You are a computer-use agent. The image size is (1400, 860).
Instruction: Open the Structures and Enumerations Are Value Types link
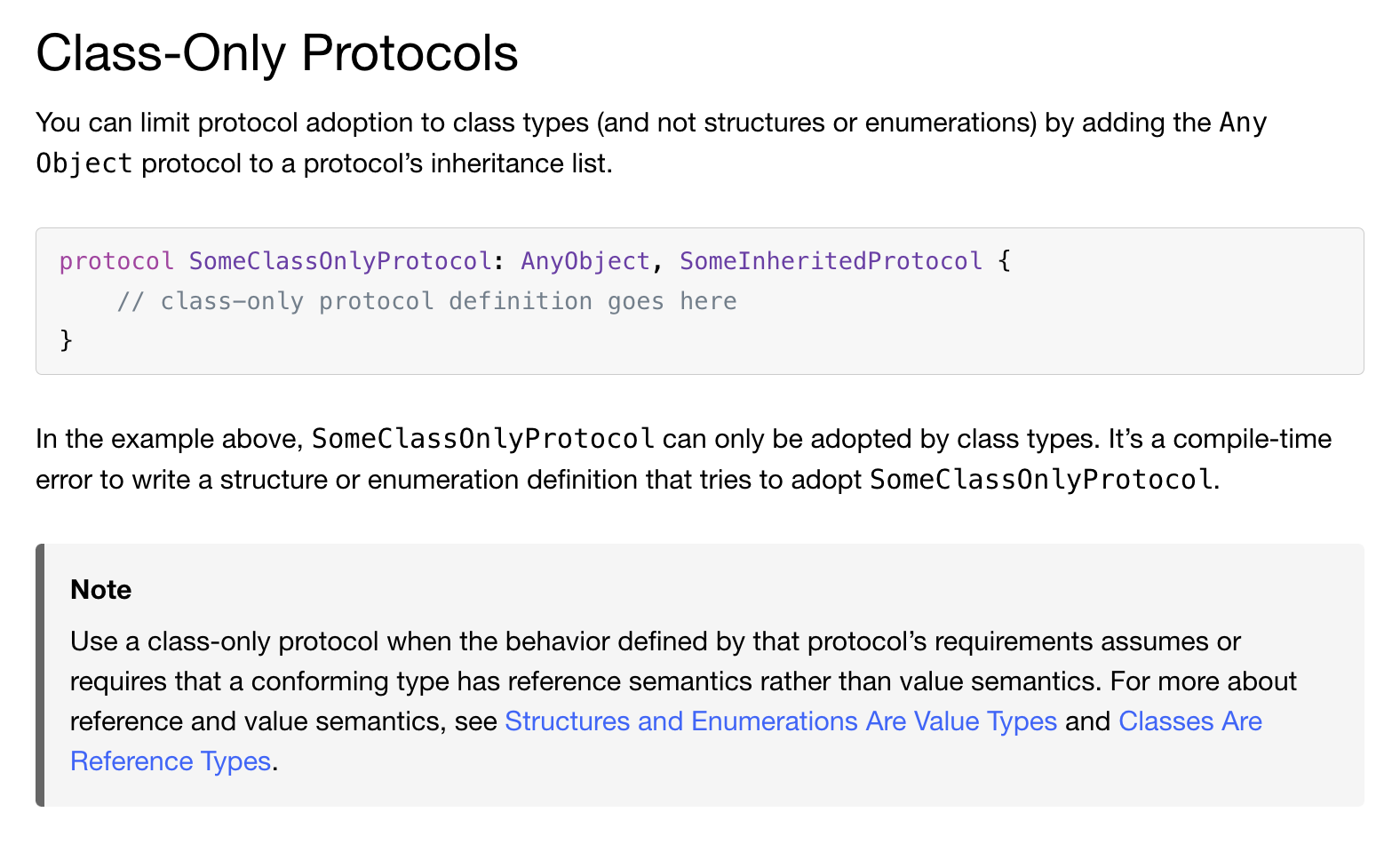pos(780,721)
